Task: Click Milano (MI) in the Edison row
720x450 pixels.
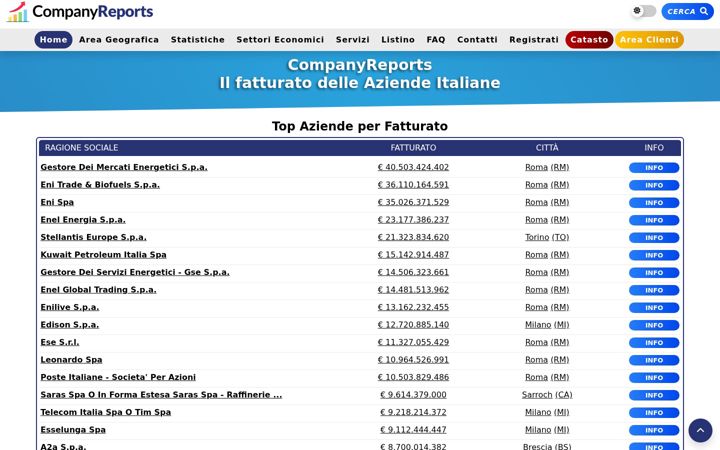Action: tap(547, 325)
